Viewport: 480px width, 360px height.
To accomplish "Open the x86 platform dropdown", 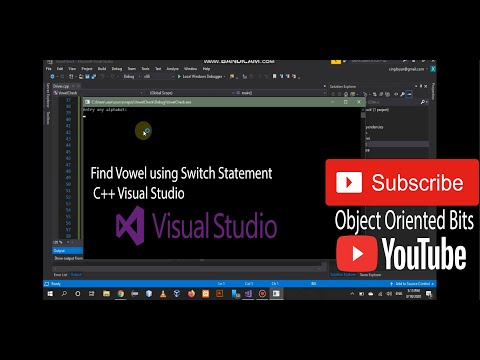I will click(x=159, y=76).
